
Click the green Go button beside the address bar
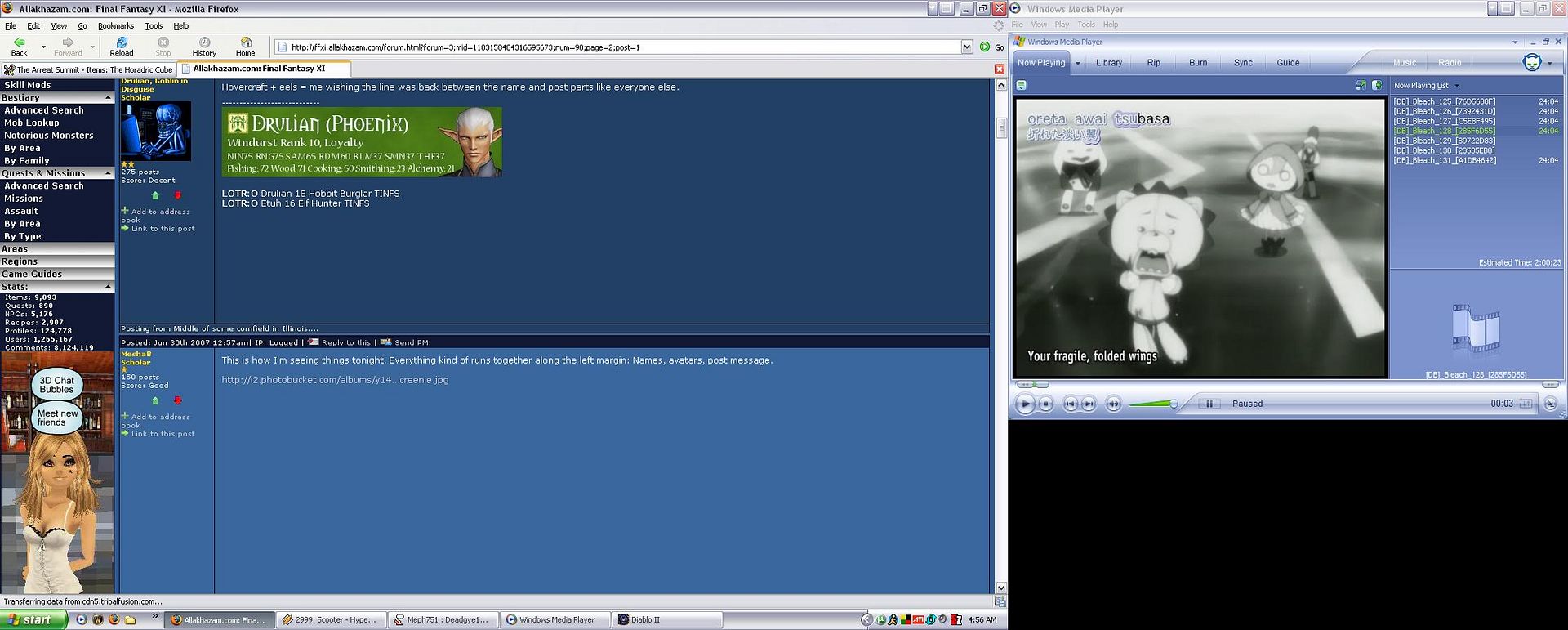click(991, 47)
